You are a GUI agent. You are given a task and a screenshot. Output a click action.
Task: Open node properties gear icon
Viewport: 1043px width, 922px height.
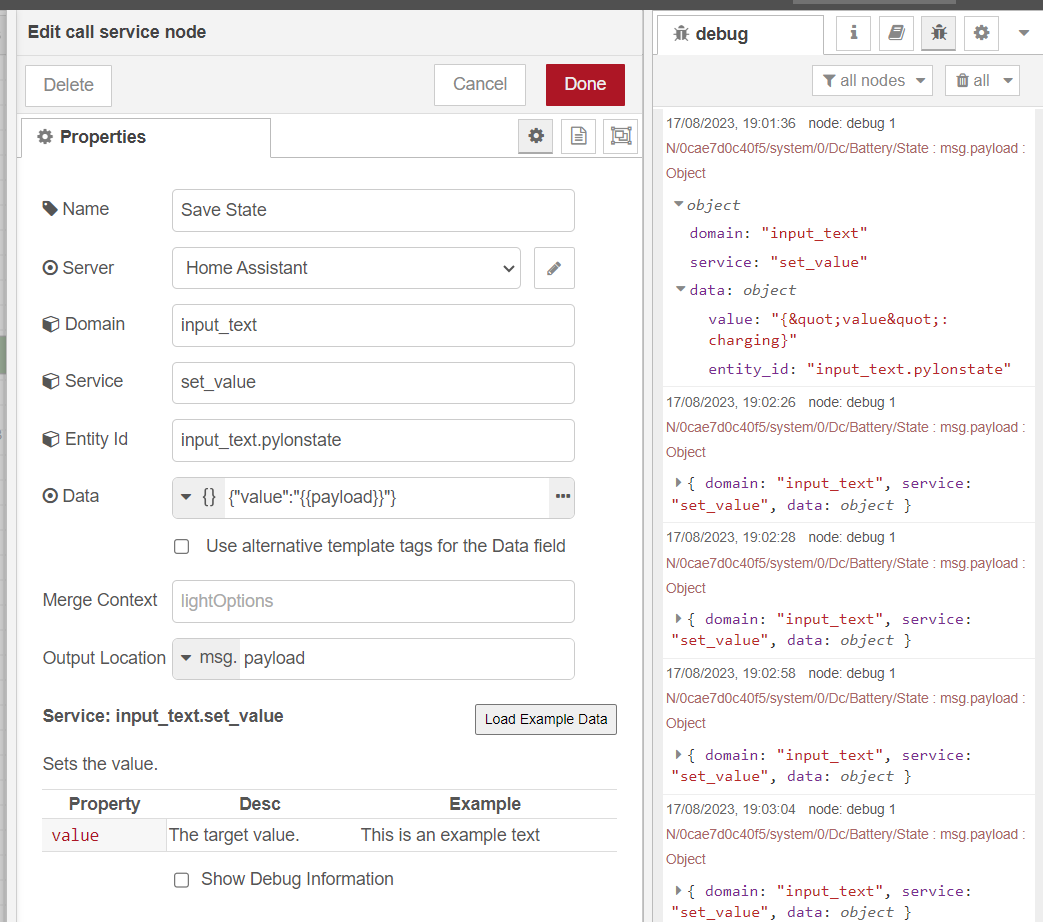click(x=536, y=136)
